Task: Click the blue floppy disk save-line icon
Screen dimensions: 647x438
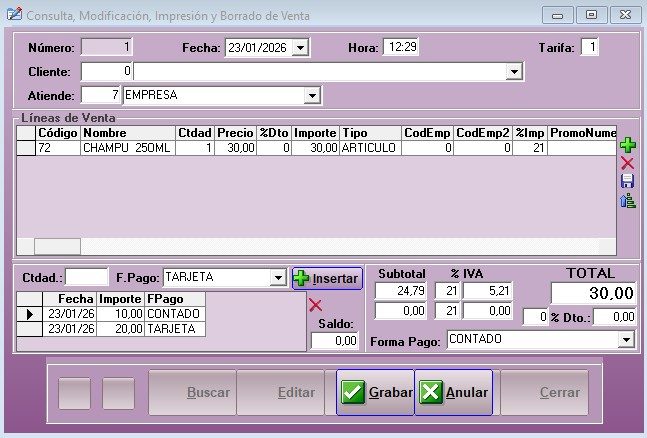Action: tap(627, 181)
